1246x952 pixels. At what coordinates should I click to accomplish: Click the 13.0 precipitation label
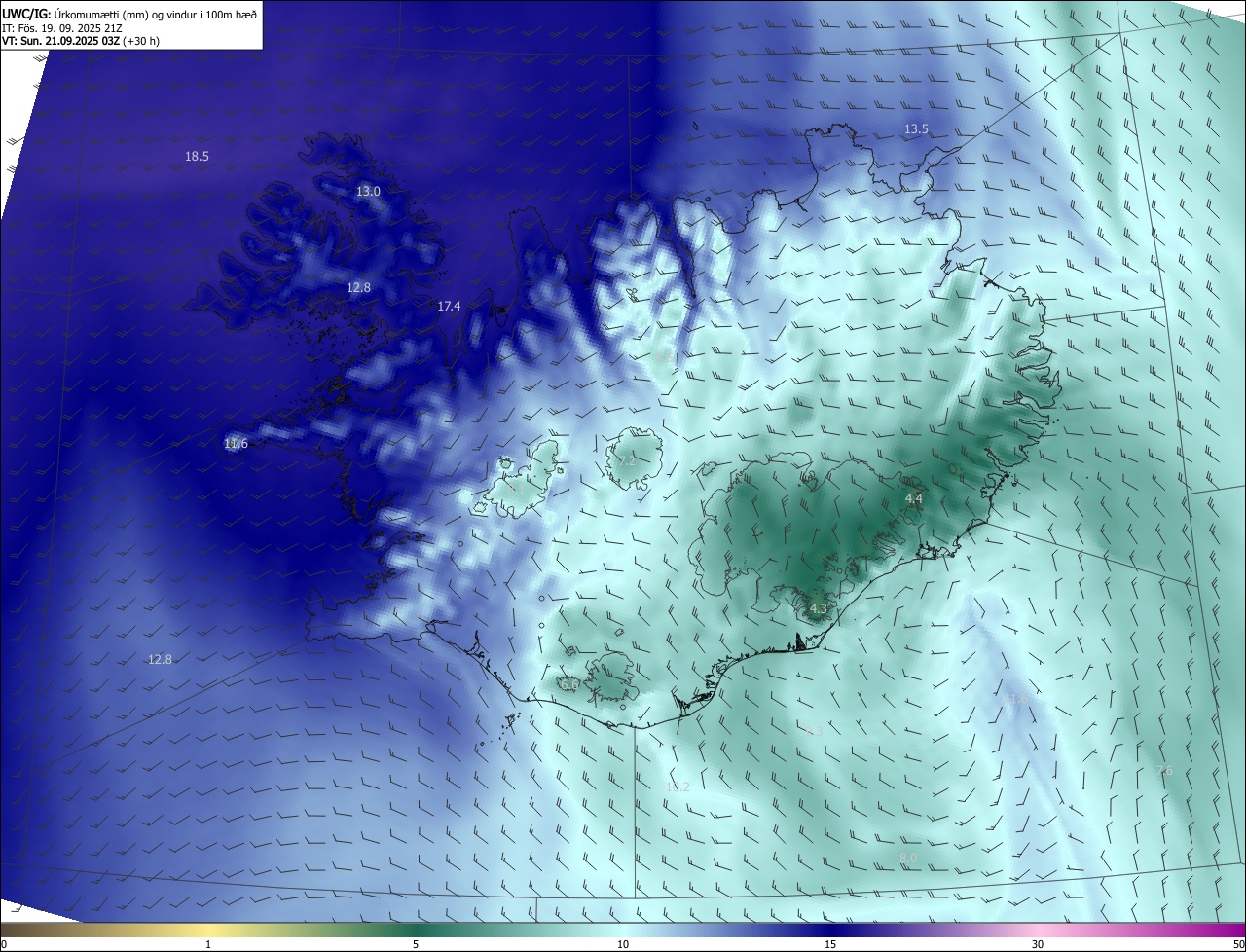[368, 192]
